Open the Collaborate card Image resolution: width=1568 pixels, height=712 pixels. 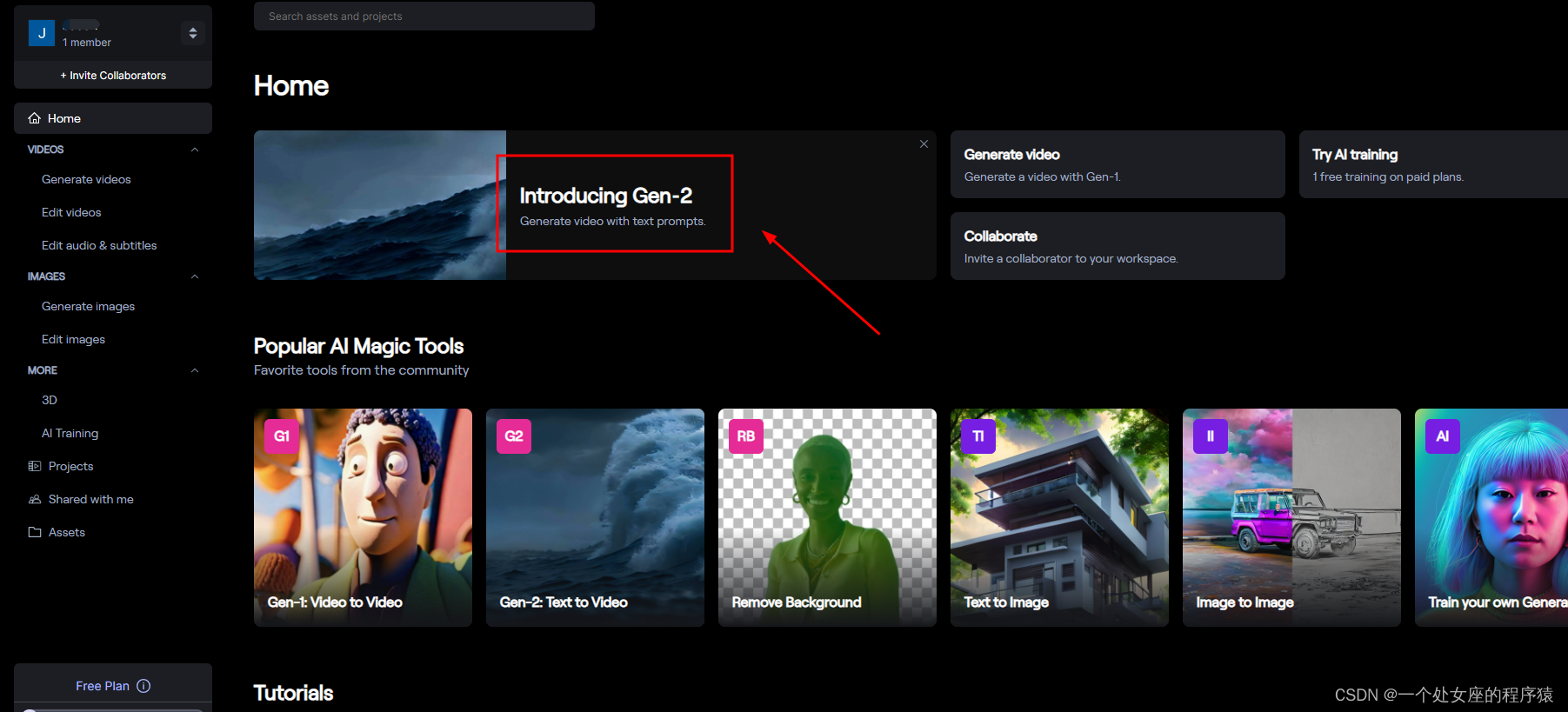click(1118, 246)
